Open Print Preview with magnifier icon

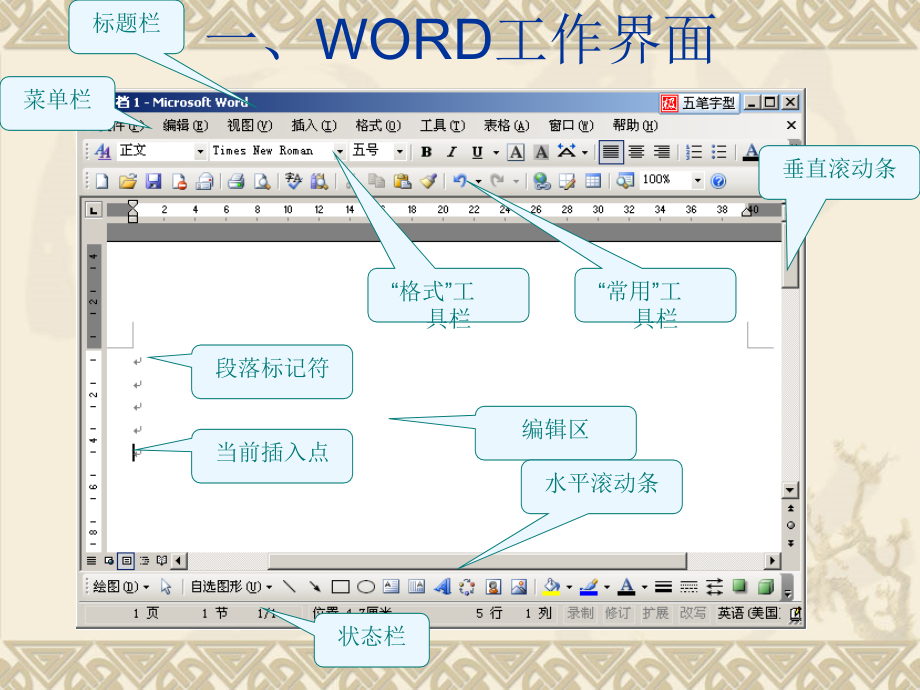[x=262, y=181]
